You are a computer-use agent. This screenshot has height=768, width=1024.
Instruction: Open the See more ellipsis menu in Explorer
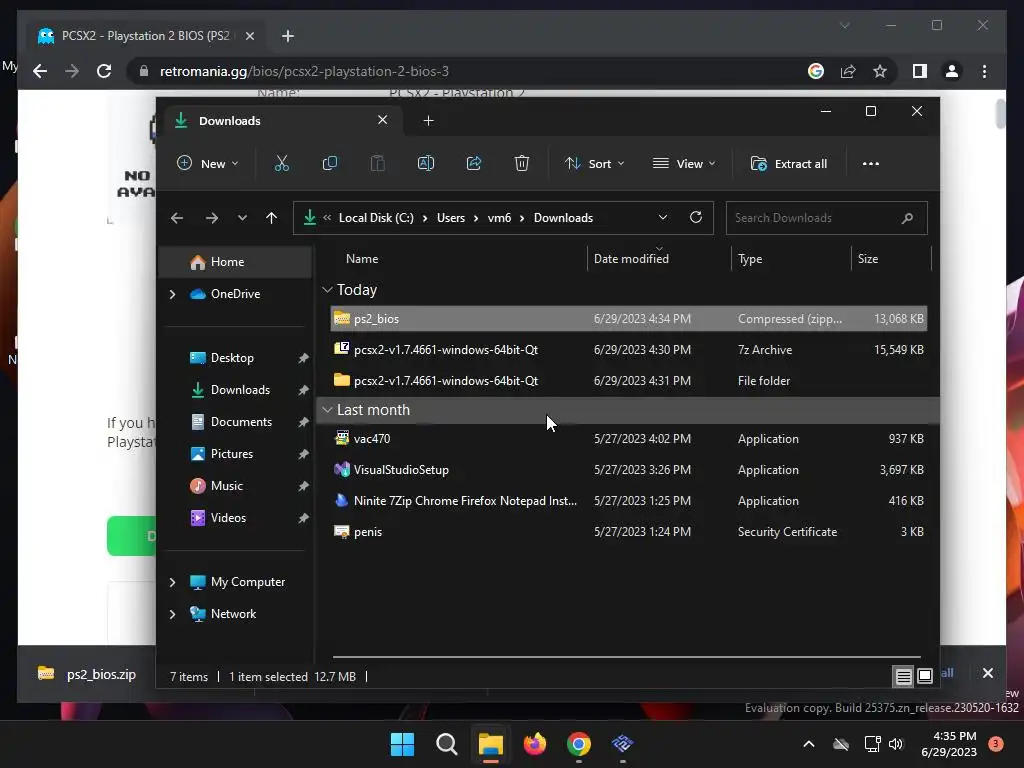(871, 164)
